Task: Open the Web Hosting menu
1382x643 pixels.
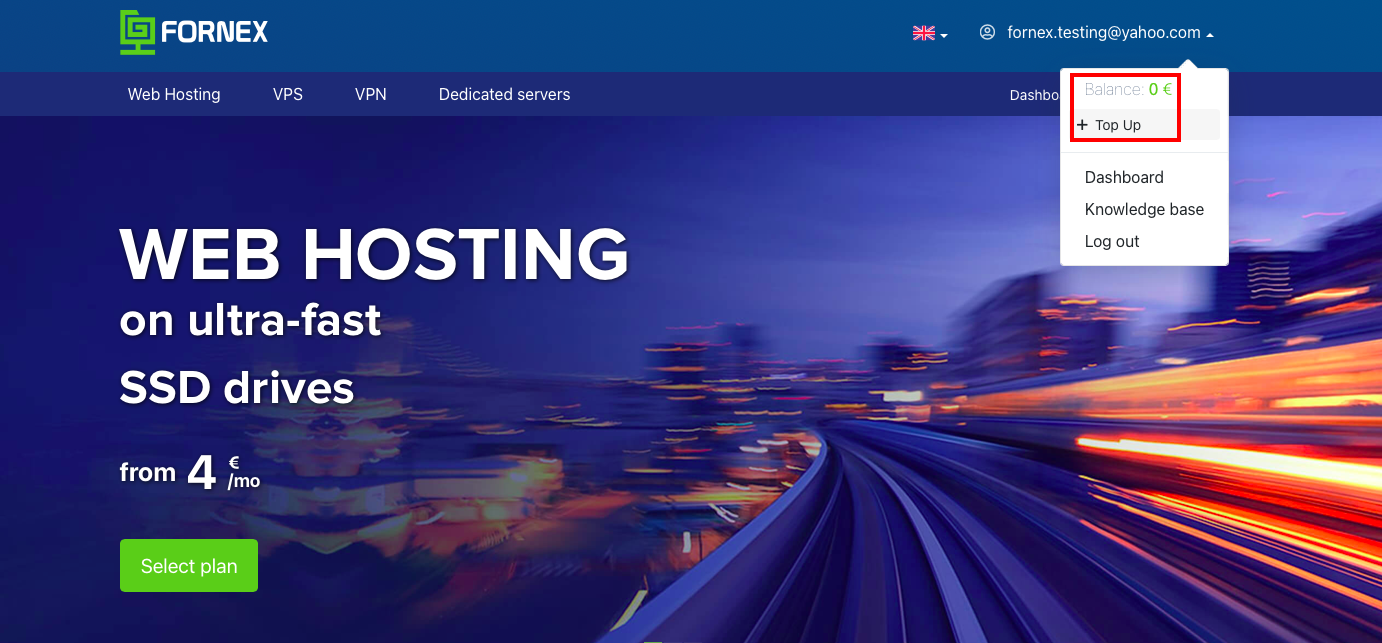Action: pyautogui.click(x=174, y=94)
